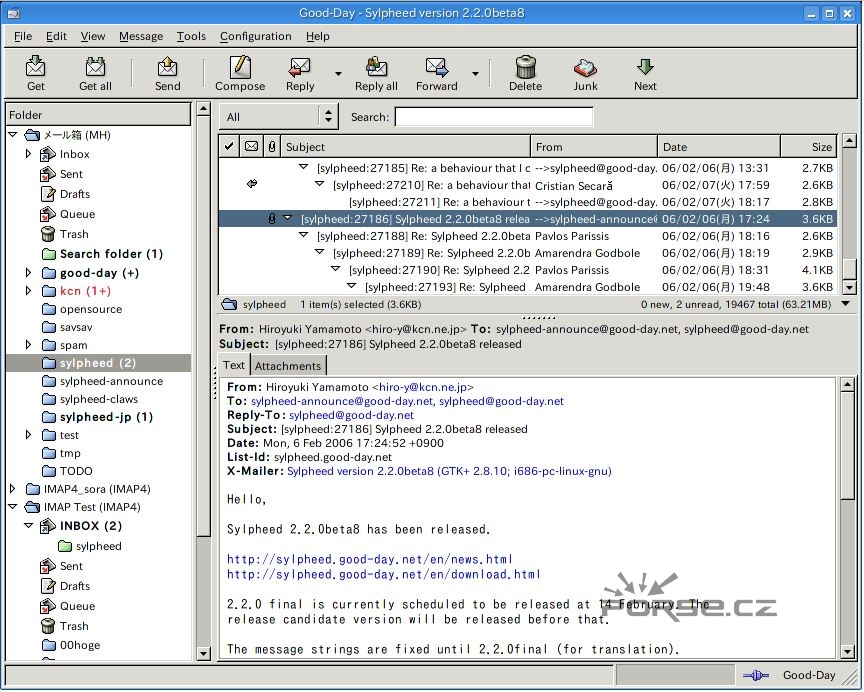This screenshot has height=692, width=864.
Task: Click the Get mail toolbar icon
Action: click(35, 67)
